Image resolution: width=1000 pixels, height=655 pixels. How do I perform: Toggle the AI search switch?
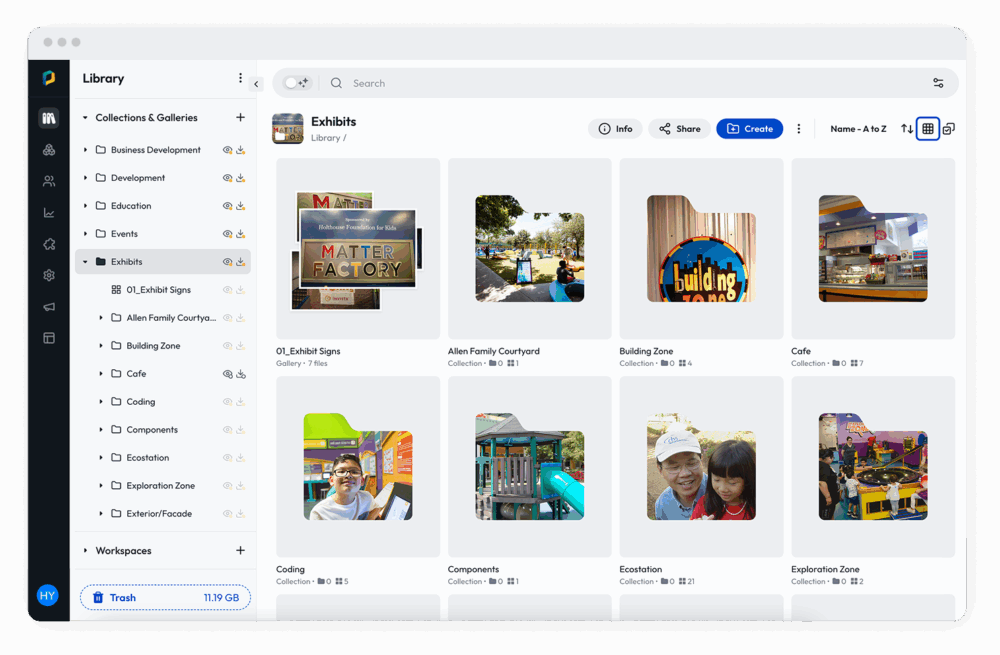[296, 83]
